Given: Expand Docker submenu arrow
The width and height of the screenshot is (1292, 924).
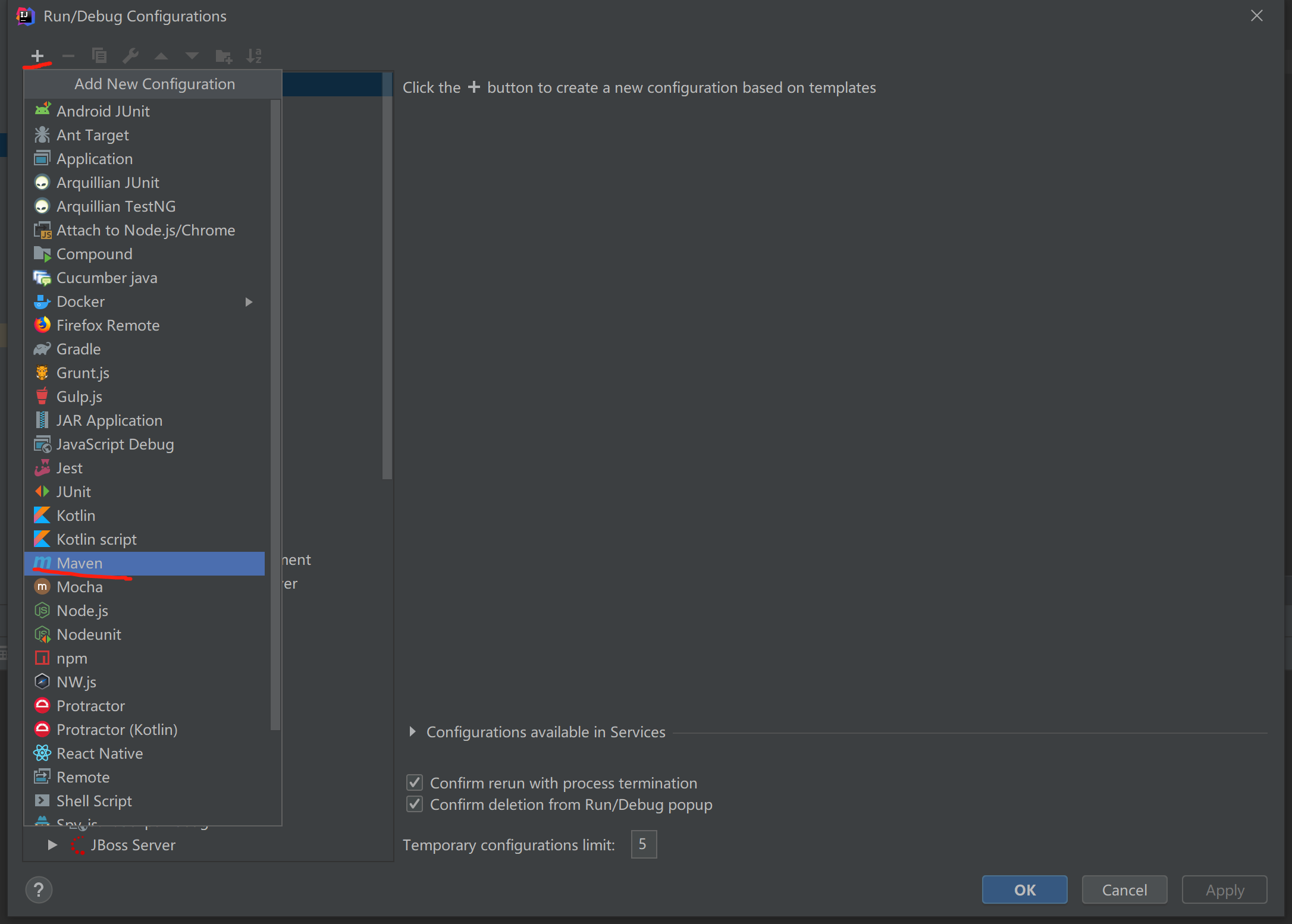Looking at the screenshot, I should [x=249, y=302].
